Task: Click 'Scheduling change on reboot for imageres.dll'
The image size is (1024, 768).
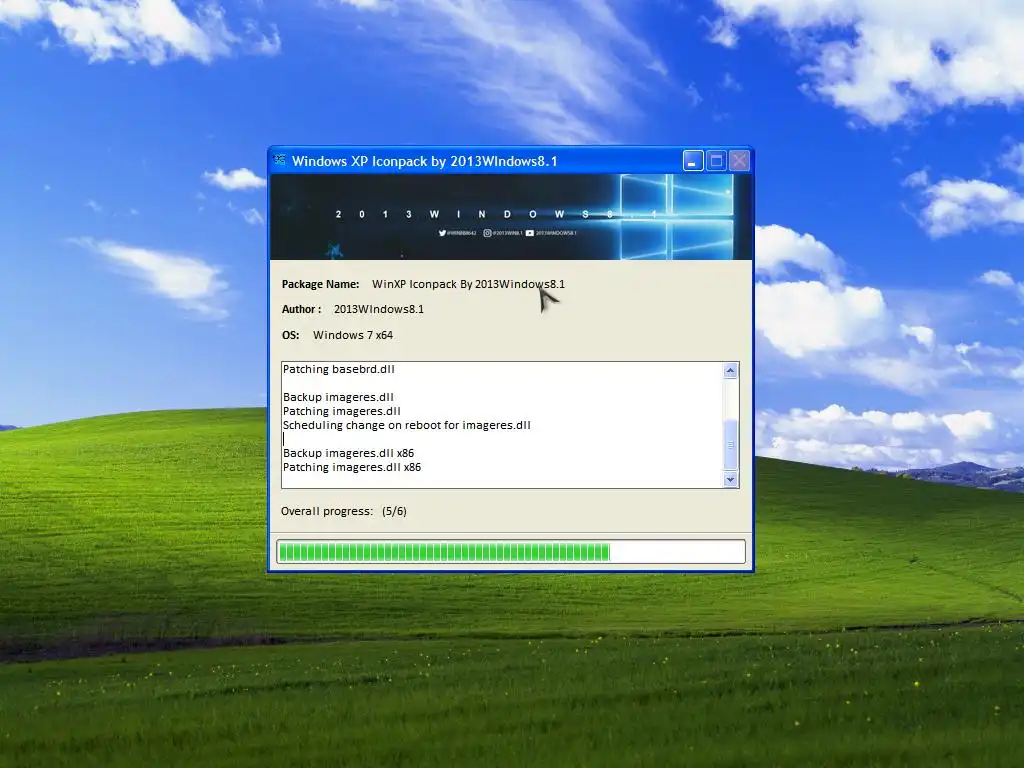Action: (407, 425)
